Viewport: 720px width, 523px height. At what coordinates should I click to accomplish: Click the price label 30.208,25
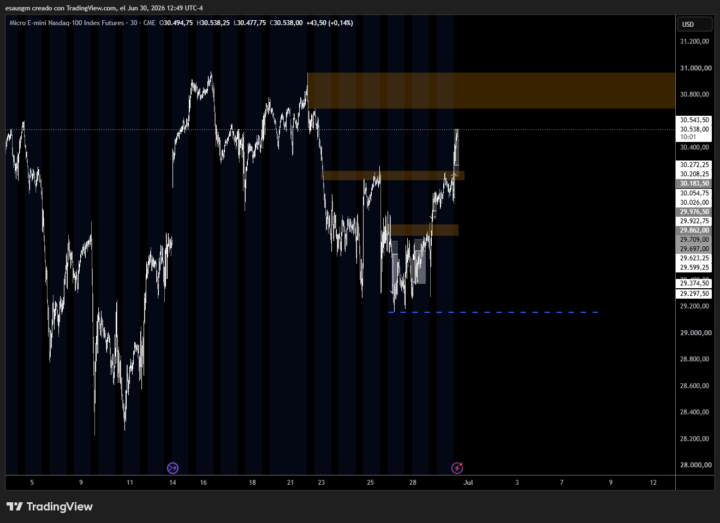(x=694, y=174)
